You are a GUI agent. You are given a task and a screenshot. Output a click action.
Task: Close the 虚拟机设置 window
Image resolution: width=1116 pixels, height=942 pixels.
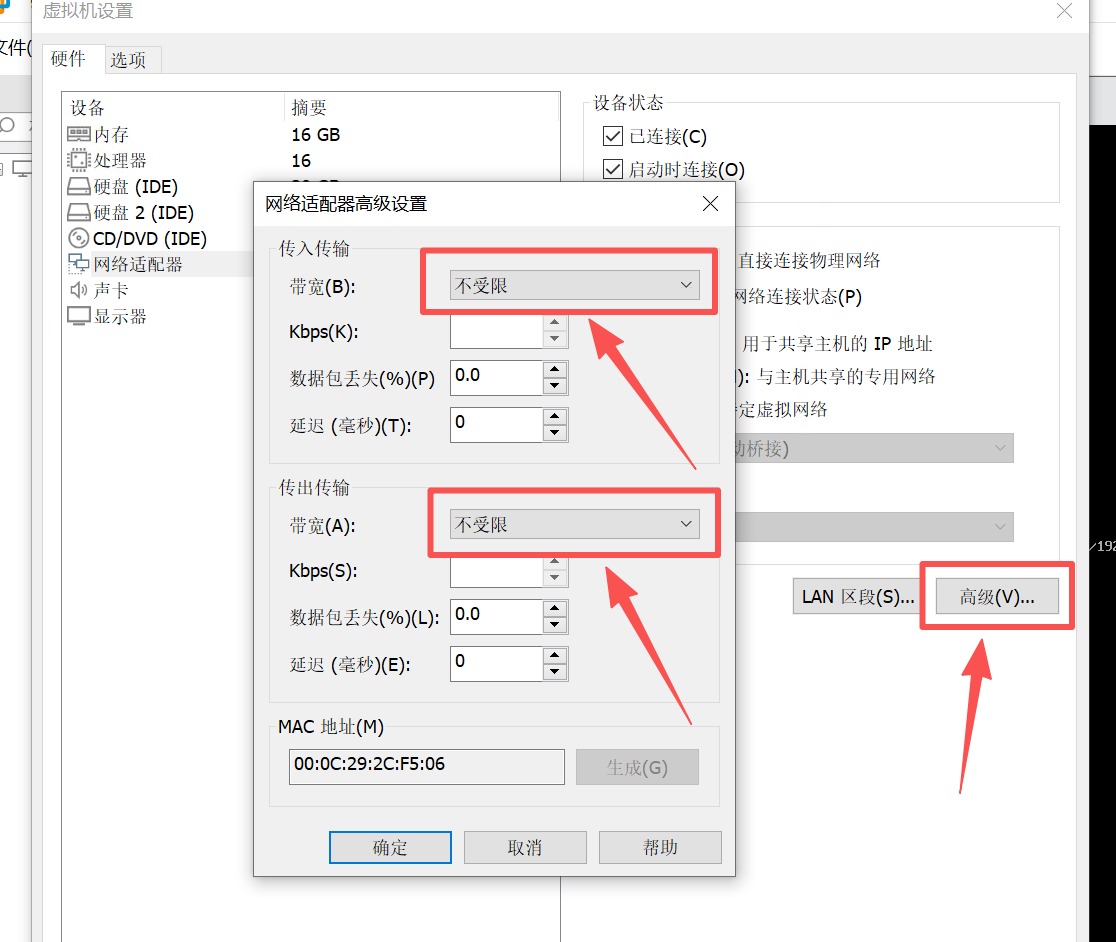(1064, 11)
